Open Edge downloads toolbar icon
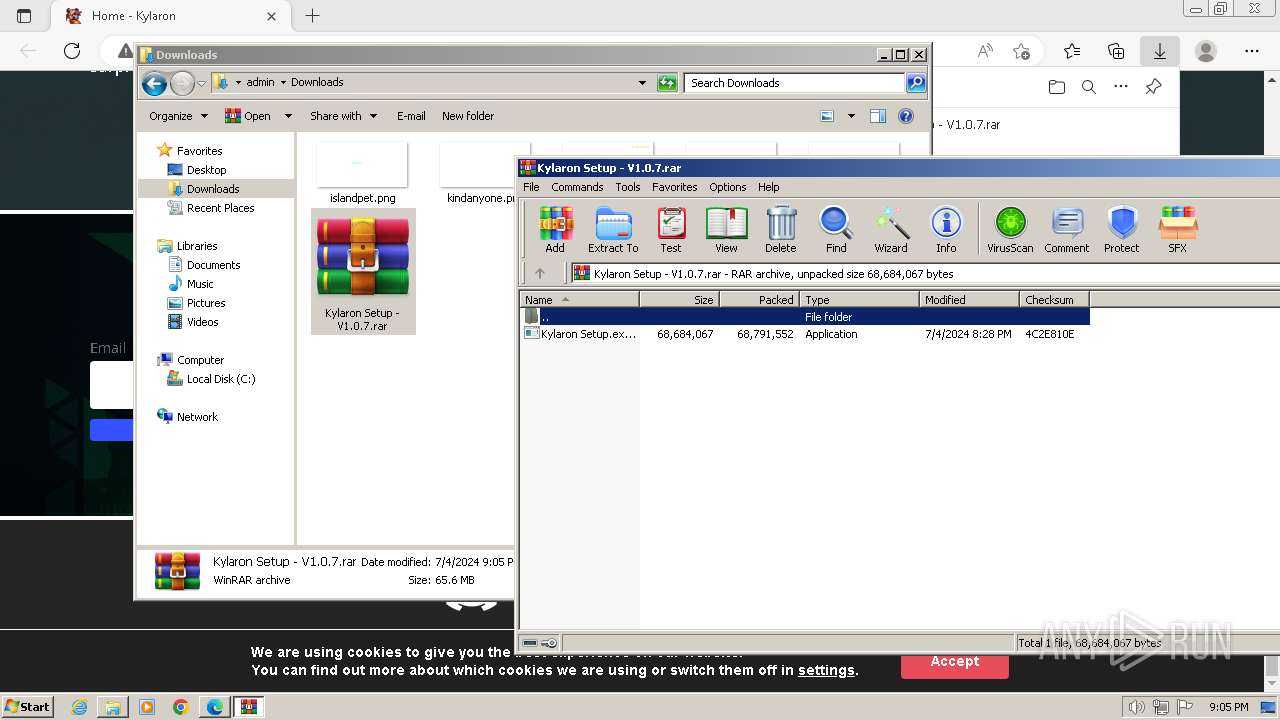The image size is (1280, 720). [1160, 51]
